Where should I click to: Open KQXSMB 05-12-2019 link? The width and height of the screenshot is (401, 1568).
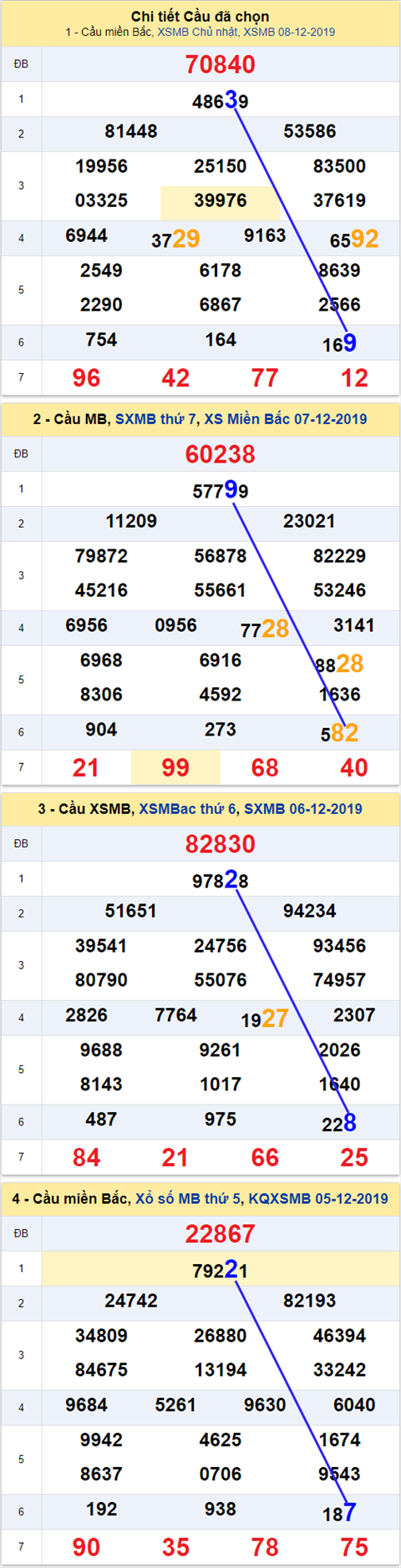[x=318, y=1199]
